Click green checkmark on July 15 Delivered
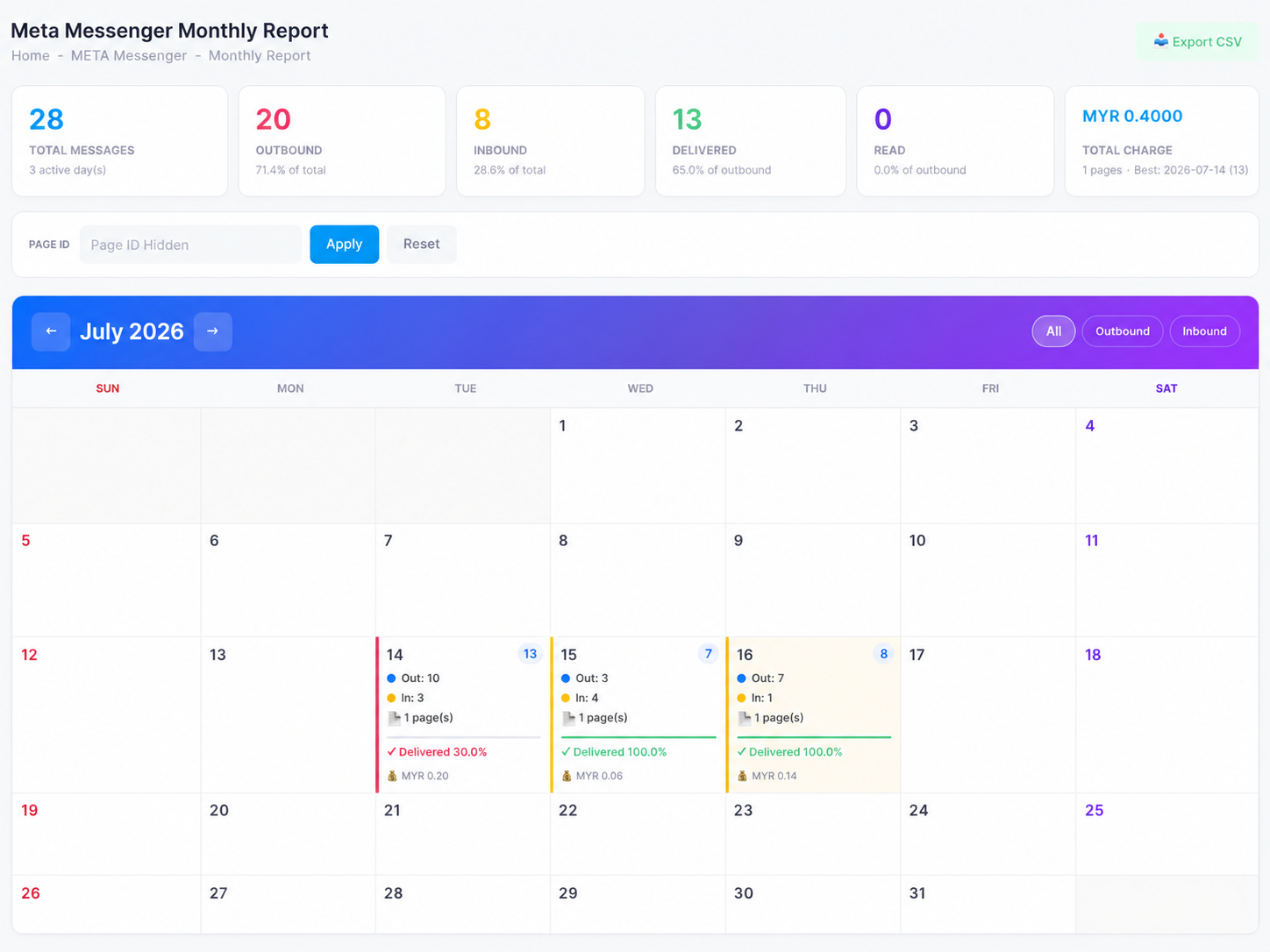The width and height of the screenshot is (1270, 952). pyautogui.click(x=566, y=752)
